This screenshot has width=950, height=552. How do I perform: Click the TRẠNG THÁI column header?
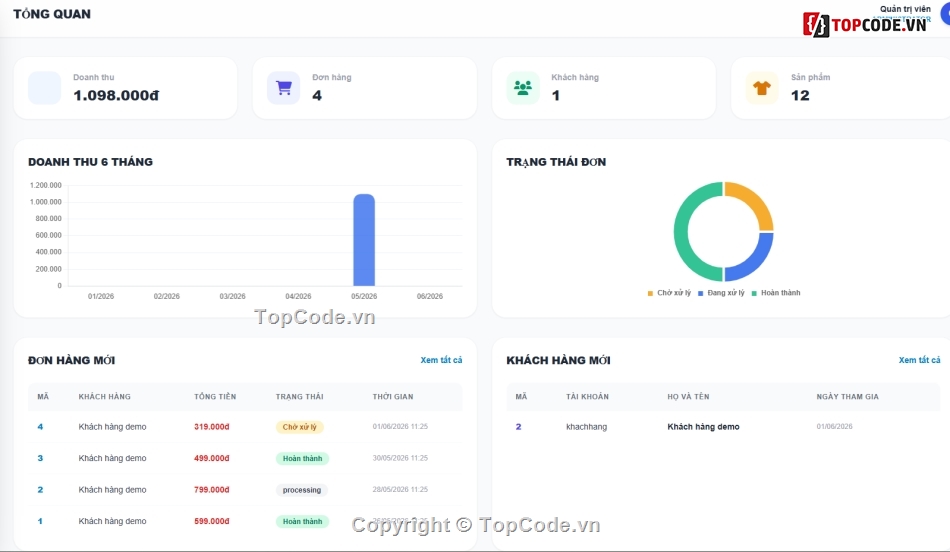point(299,396)
